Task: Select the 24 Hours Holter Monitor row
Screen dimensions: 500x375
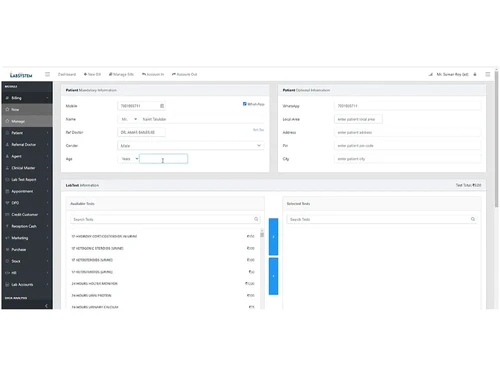Action: [163, 284]
